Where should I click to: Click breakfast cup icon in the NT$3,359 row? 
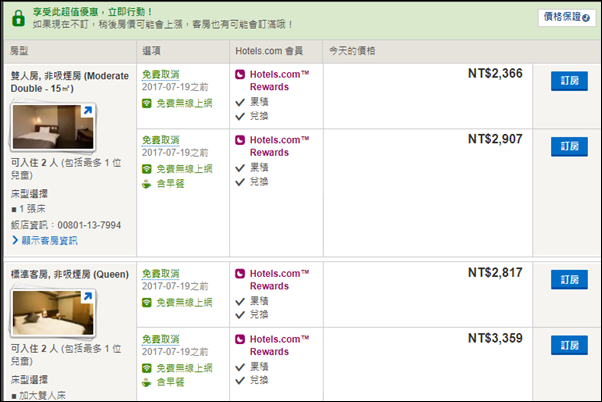[146, 382]
